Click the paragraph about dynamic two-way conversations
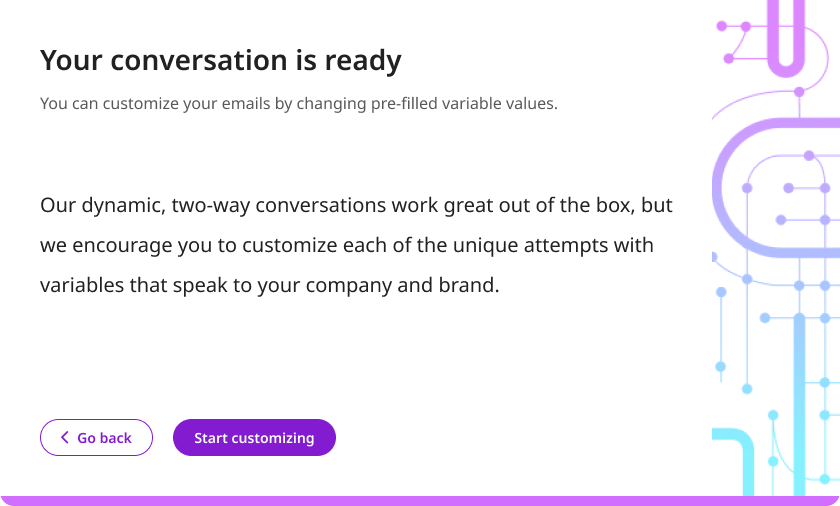This screenshot has width=840, height=506. tap(356, 245)
